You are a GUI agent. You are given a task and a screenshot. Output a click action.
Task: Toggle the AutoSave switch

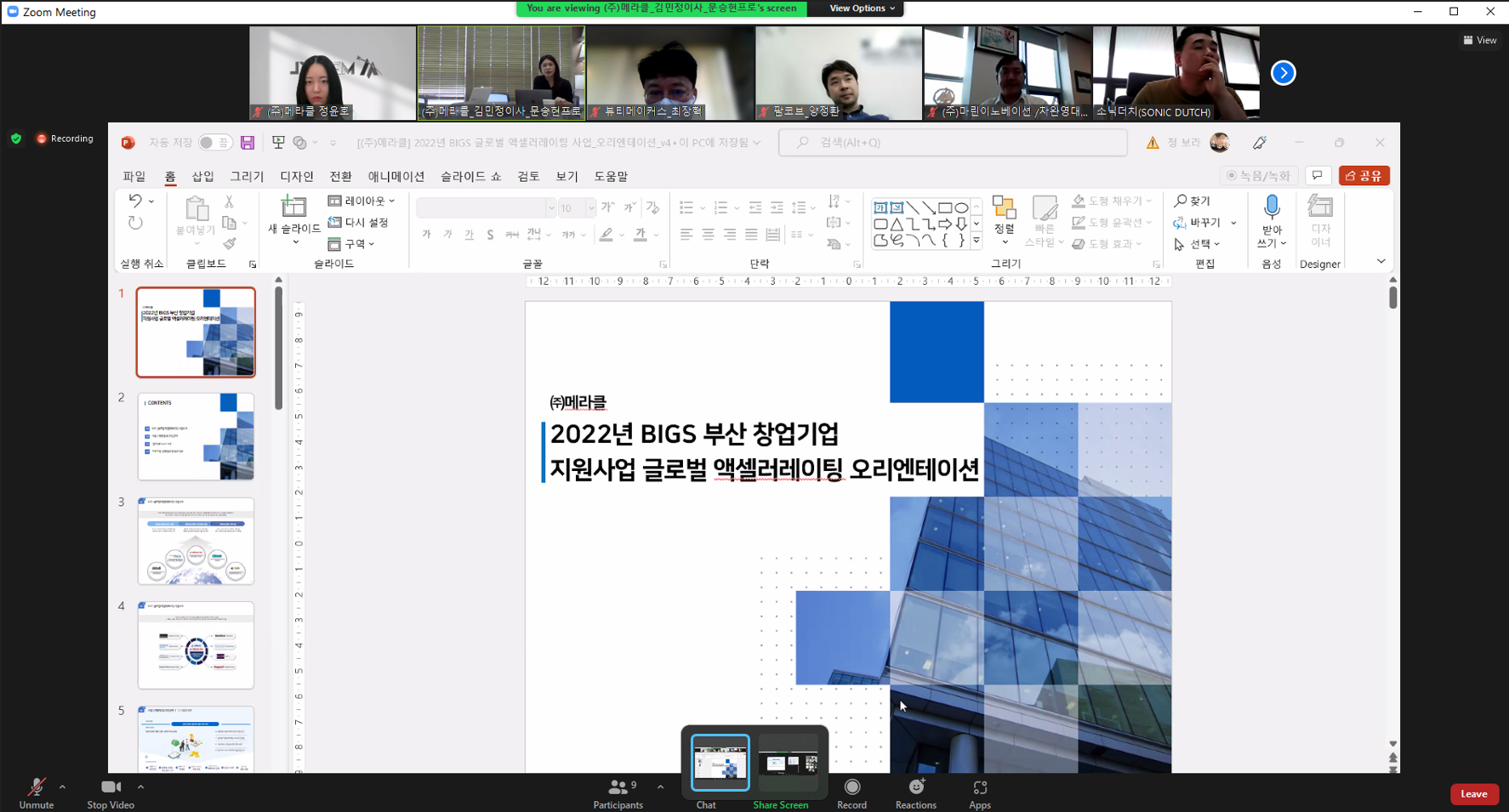click(x=214, y=143)
